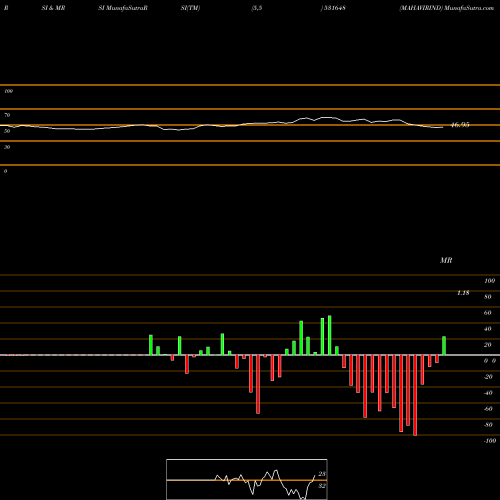The width and height of the screenshot is (500, 500).
Task: Click the tallest green histogram bar
Action: tap(330, 335)
